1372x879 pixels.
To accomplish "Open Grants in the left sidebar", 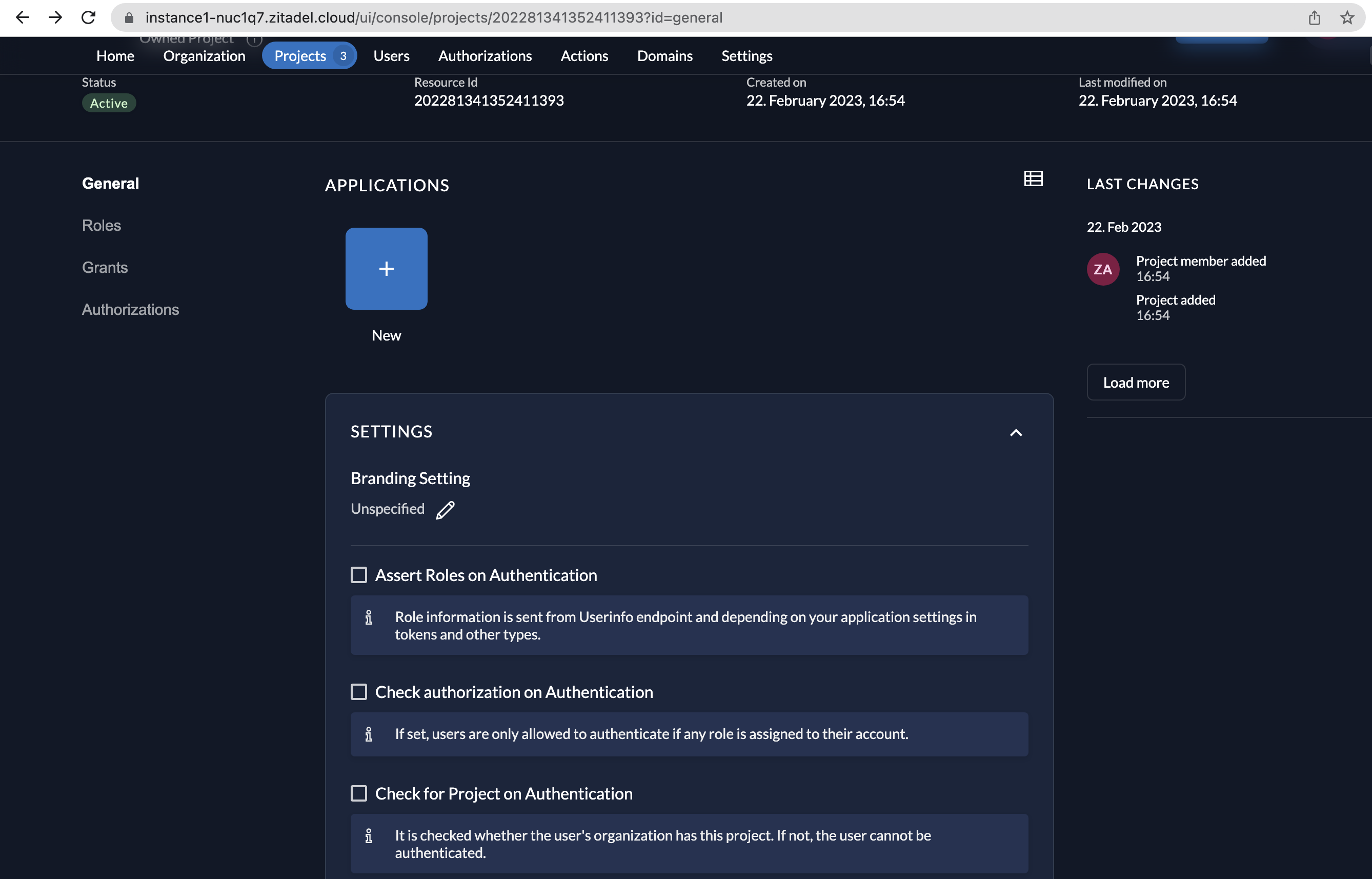I will click(x=105, y=267).
